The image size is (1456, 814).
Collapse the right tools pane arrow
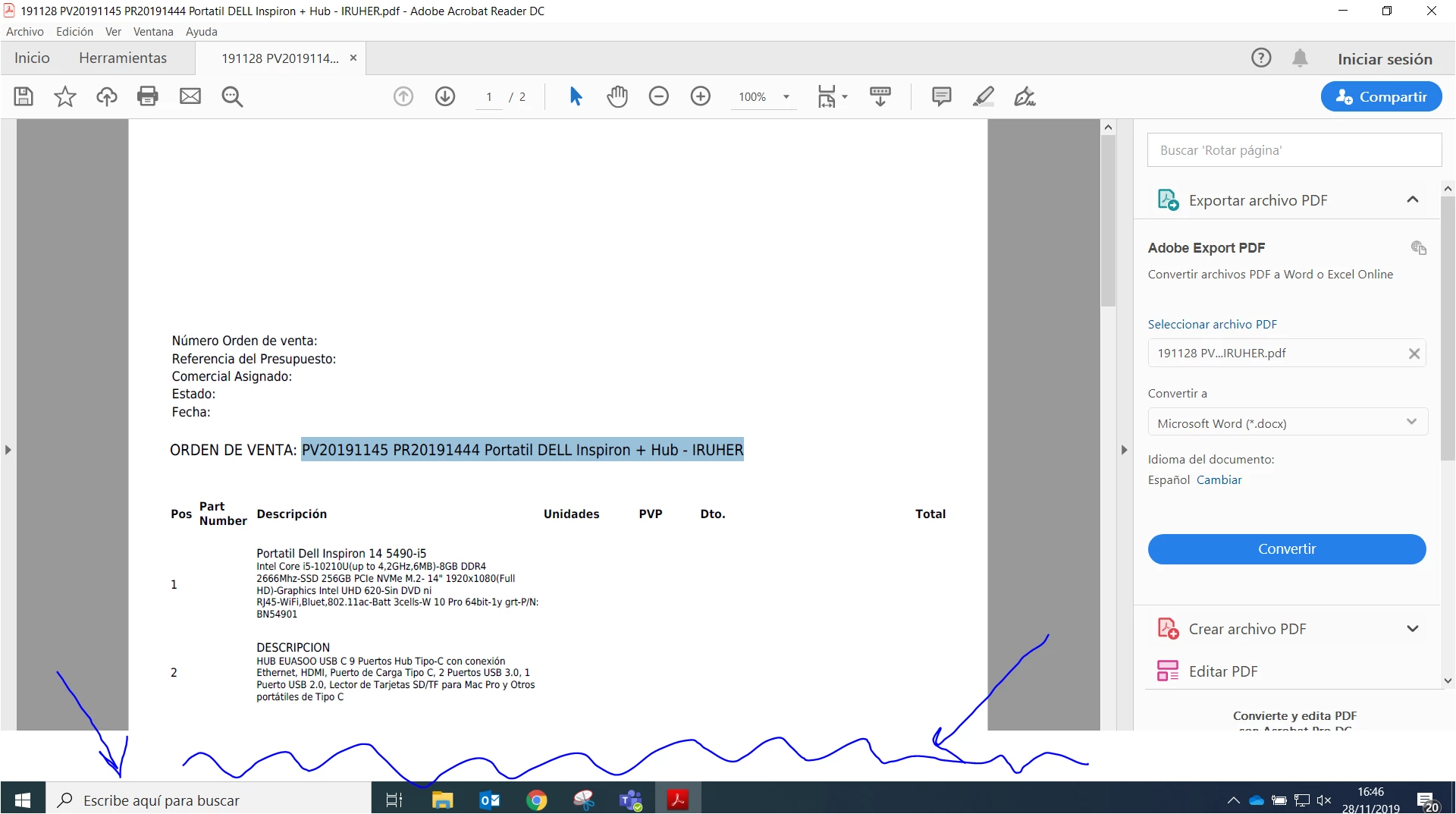(x=1125, y=450)
